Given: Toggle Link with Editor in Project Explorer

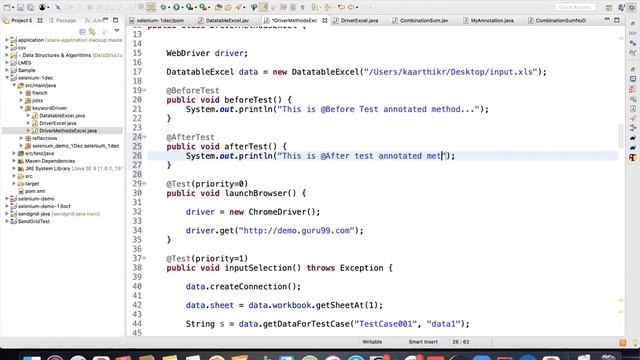Looking at the screenshot, I should pos(93,31).
